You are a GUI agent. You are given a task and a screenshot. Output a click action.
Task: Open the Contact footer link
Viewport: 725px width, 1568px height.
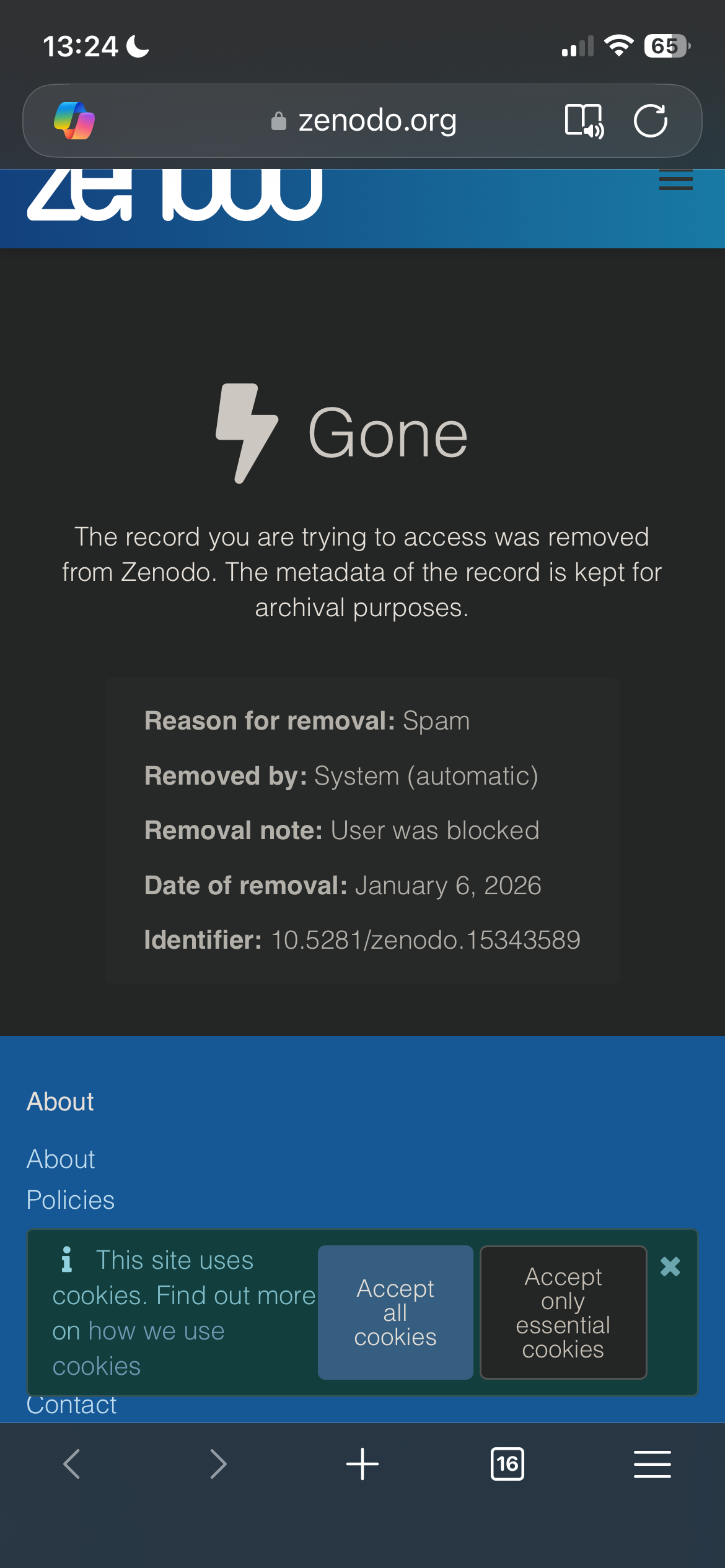pos(72,1406)
